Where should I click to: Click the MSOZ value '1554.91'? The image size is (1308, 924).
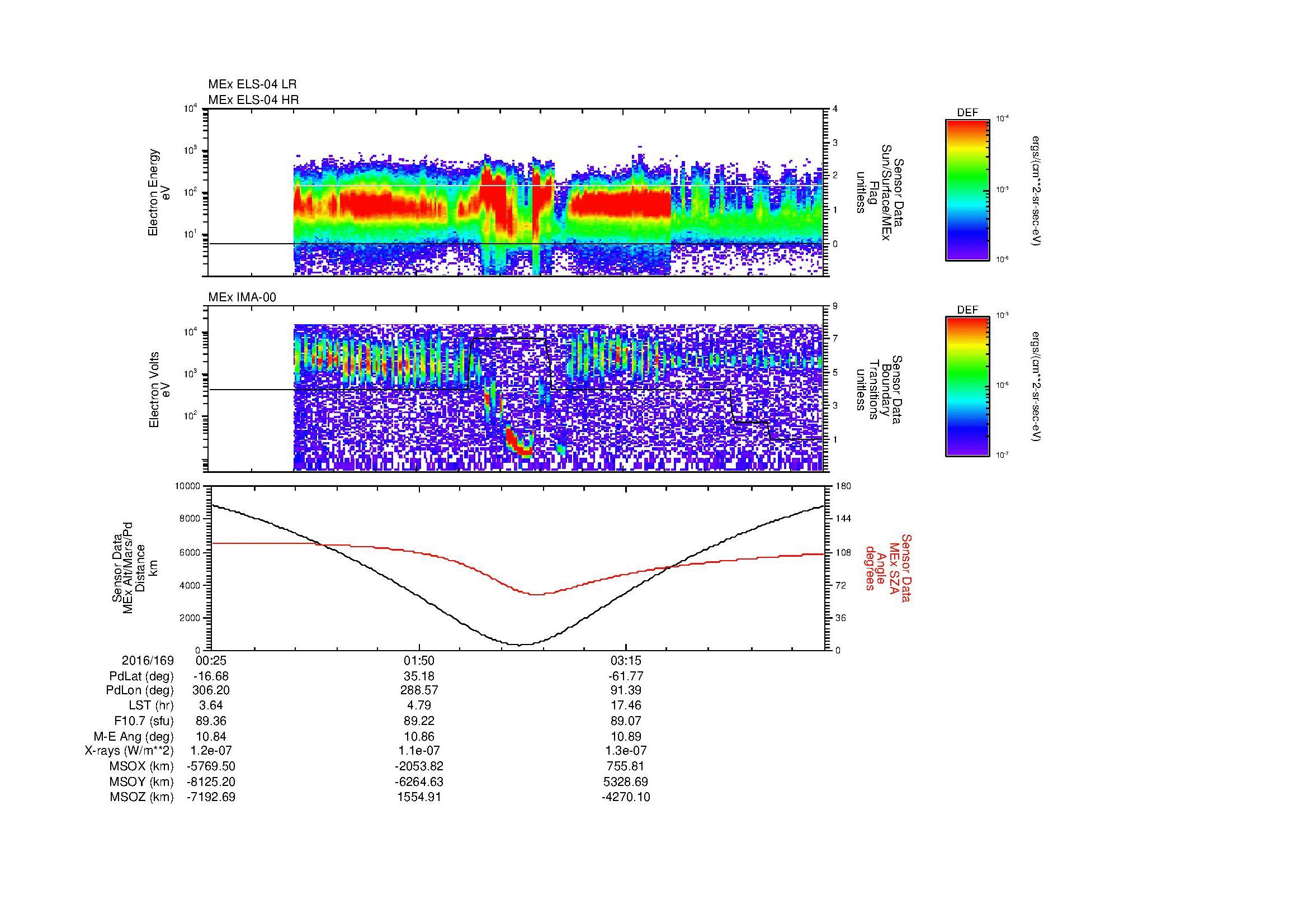[419, 797]
